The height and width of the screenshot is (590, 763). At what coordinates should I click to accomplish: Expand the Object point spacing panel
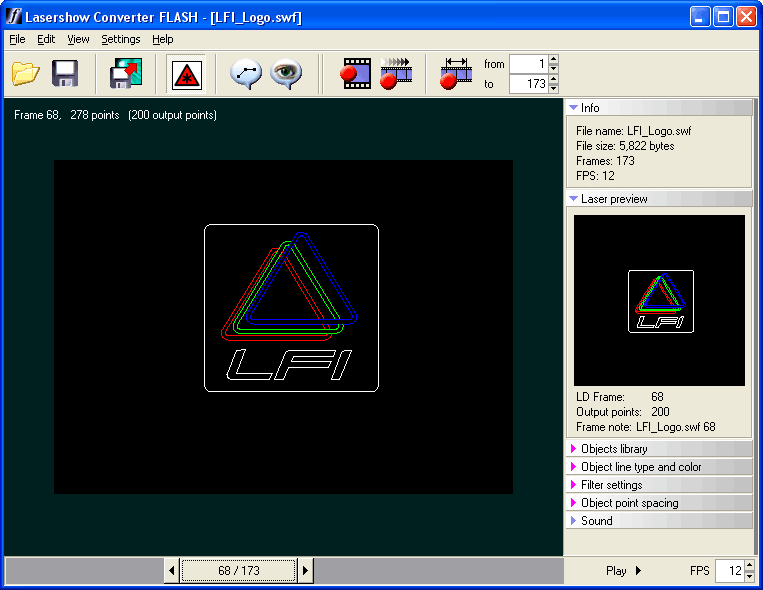click(659, 503)
